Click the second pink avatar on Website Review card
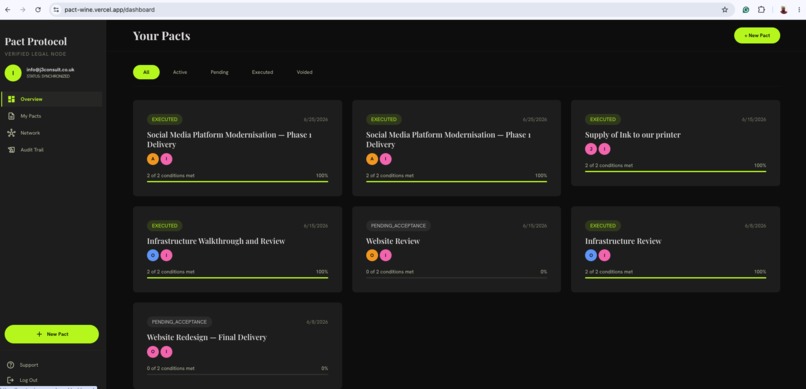 click(386, 255)
